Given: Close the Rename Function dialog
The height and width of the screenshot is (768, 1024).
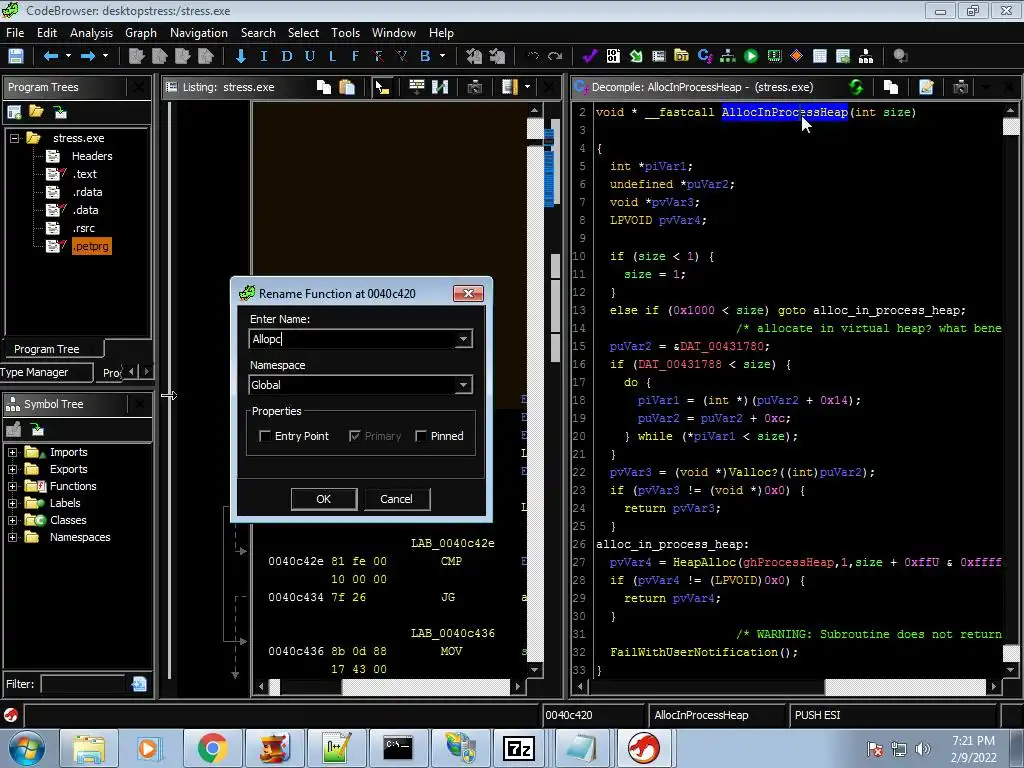Looking at the screenshot, I should (x=468, y=294).
